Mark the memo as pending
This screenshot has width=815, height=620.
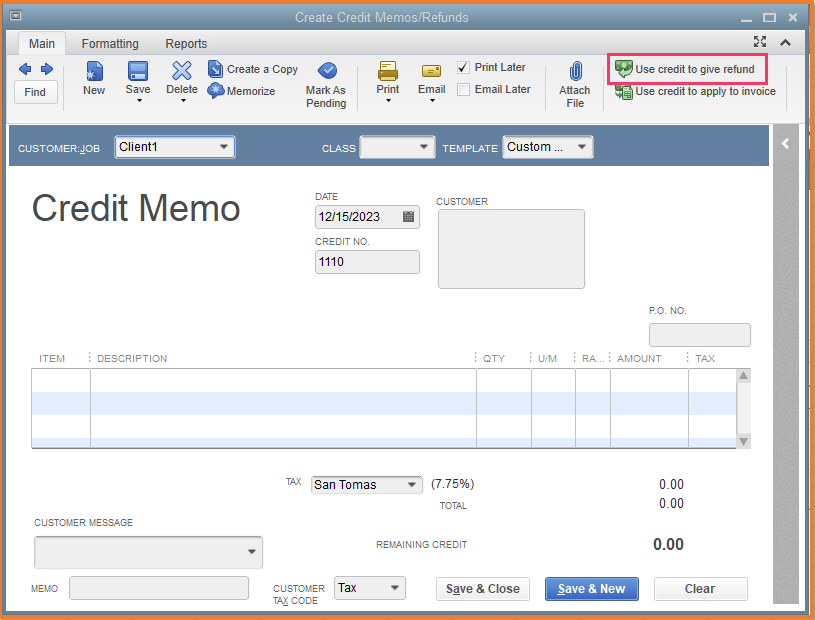pyautogui.click(x=326, y=85)
